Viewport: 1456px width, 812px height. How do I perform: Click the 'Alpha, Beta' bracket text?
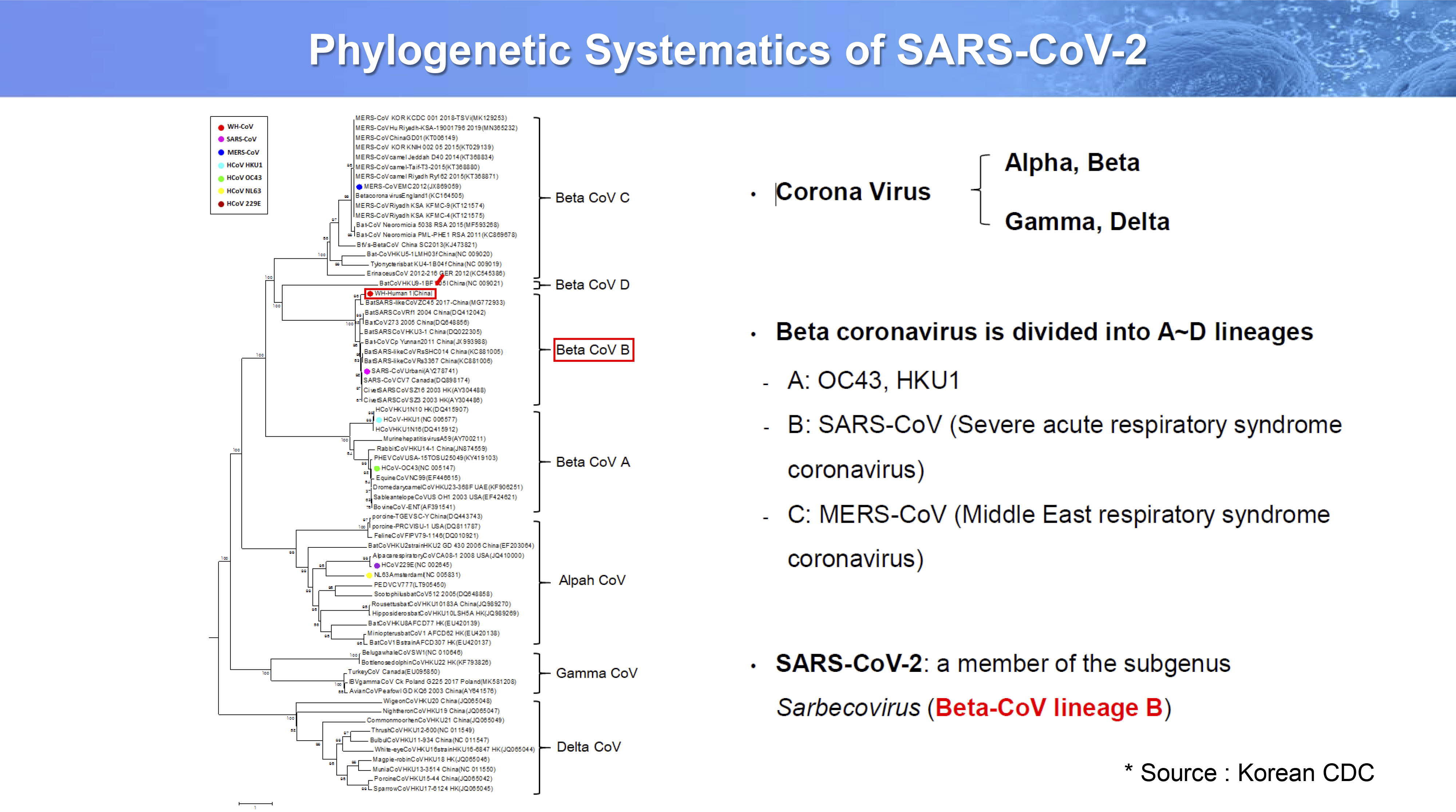coord(1072,163)
